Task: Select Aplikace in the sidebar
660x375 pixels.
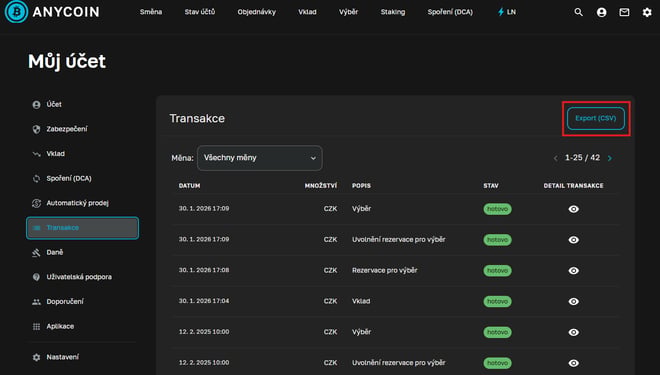Action: click(x=60, y=327)
